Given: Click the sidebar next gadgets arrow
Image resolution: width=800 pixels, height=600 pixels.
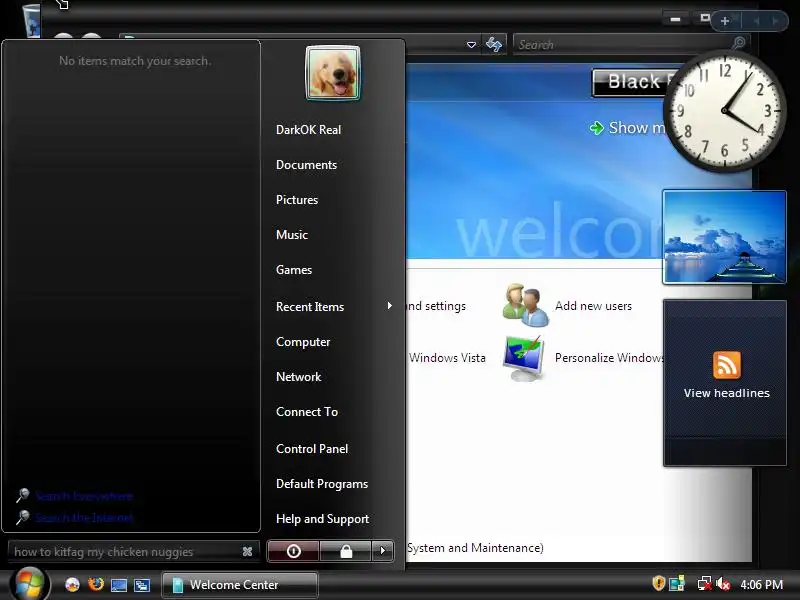Looking at the screenshot, I should (x=775, y=21).
